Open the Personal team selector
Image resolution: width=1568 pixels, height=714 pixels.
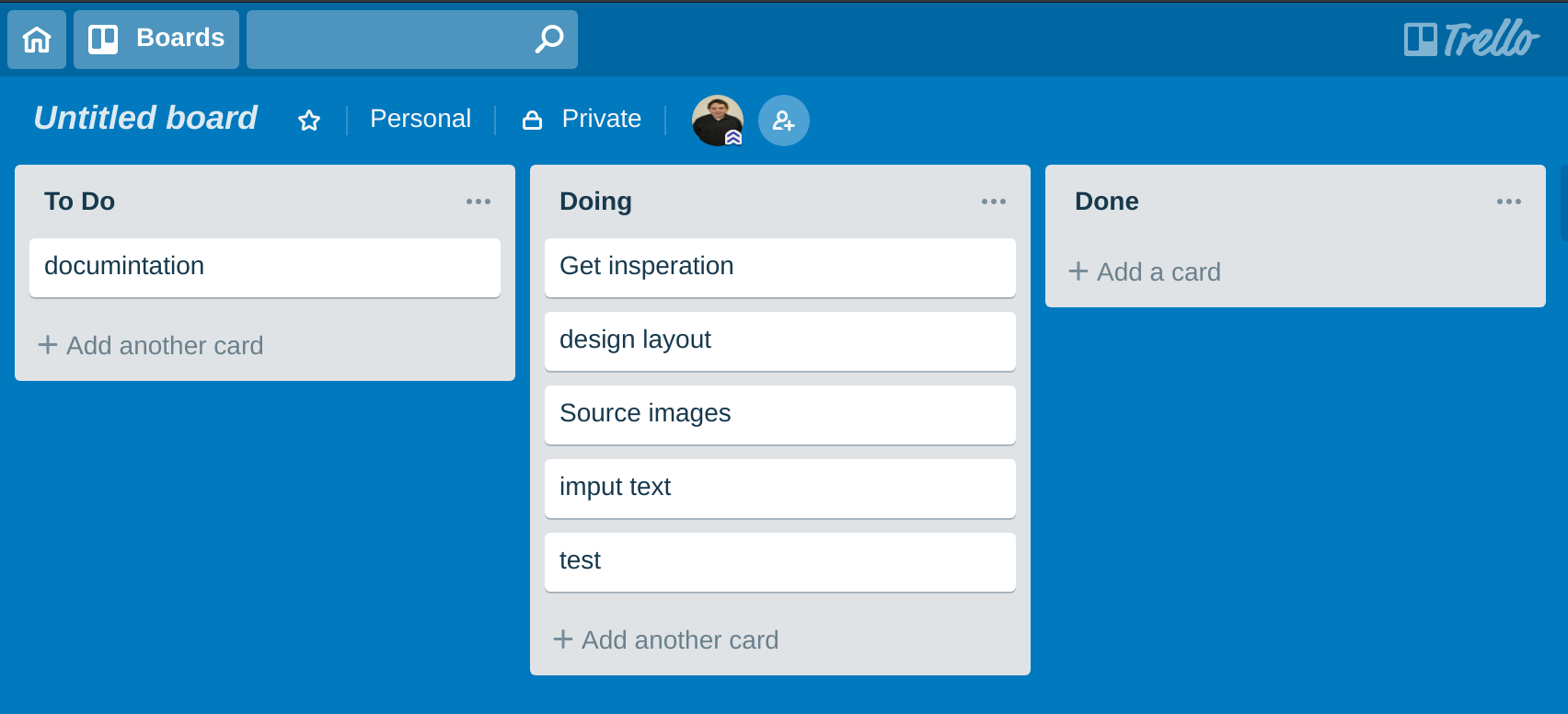coord(421,119)
